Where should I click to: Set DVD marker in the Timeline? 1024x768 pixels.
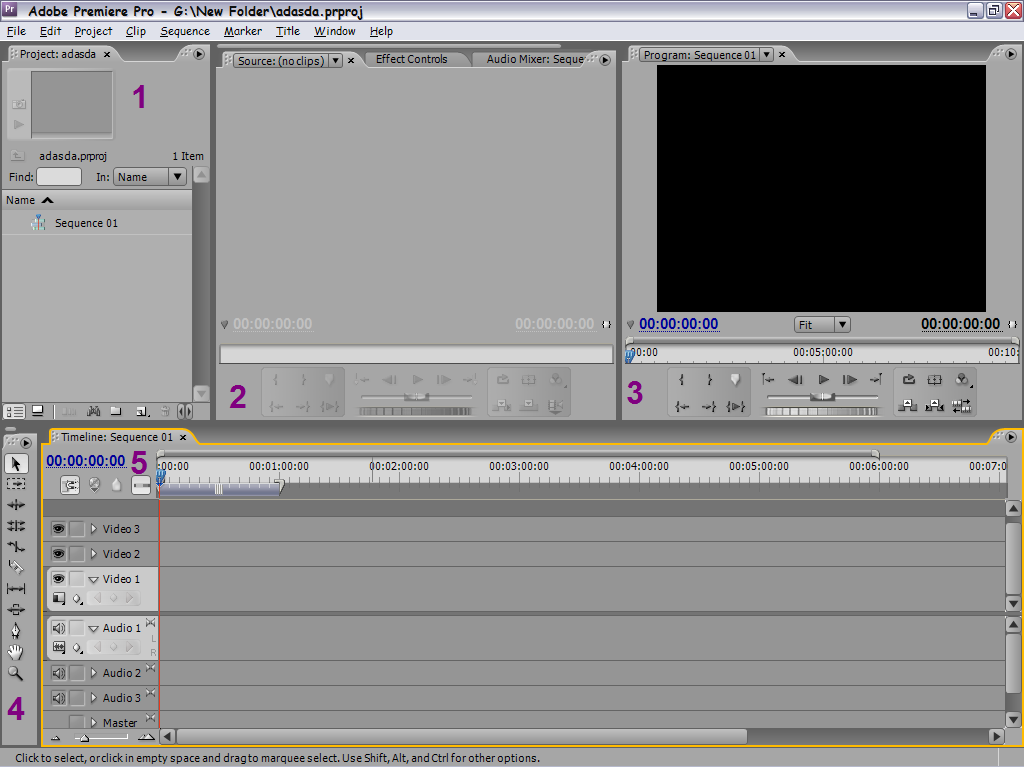coord(95,485)
